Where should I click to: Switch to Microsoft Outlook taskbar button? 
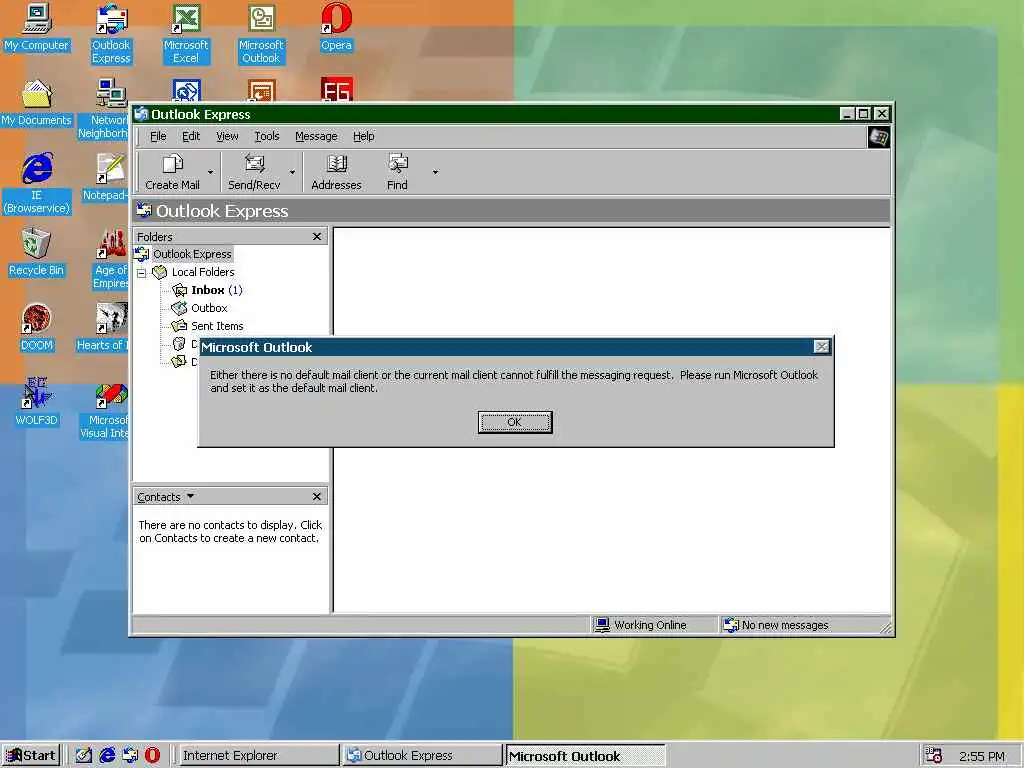tap(586, 756)
